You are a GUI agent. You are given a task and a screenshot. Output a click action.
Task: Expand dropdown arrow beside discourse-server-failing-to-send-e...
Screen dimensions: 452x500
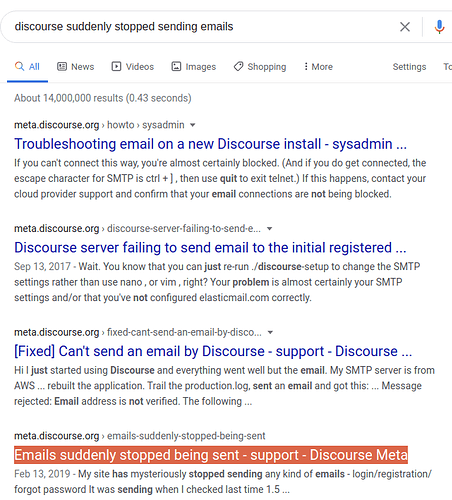(270, 229)
